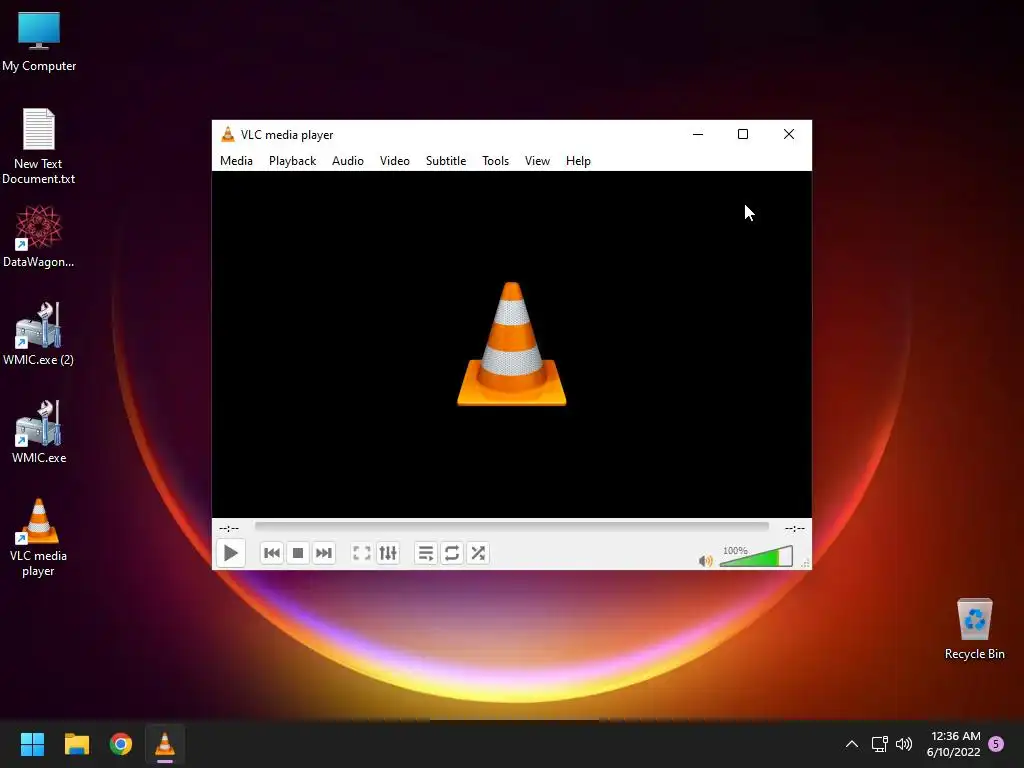Select VLC media player desktop shortcut

[39, 538]
